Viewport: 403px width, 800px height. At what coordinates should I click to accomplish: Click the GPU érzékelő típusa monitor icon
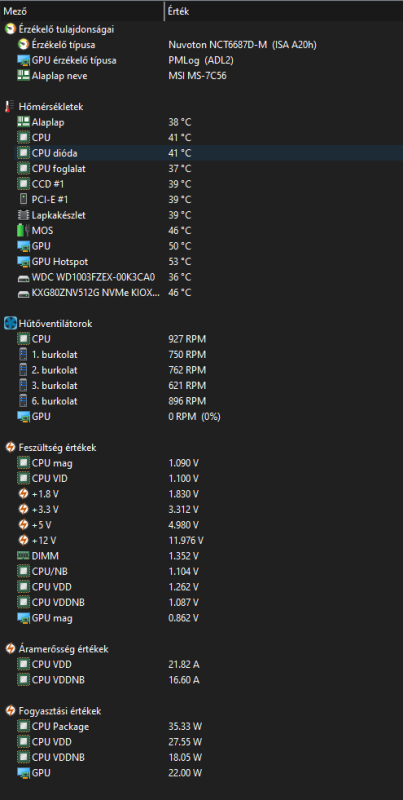click(x=23, y=60)
